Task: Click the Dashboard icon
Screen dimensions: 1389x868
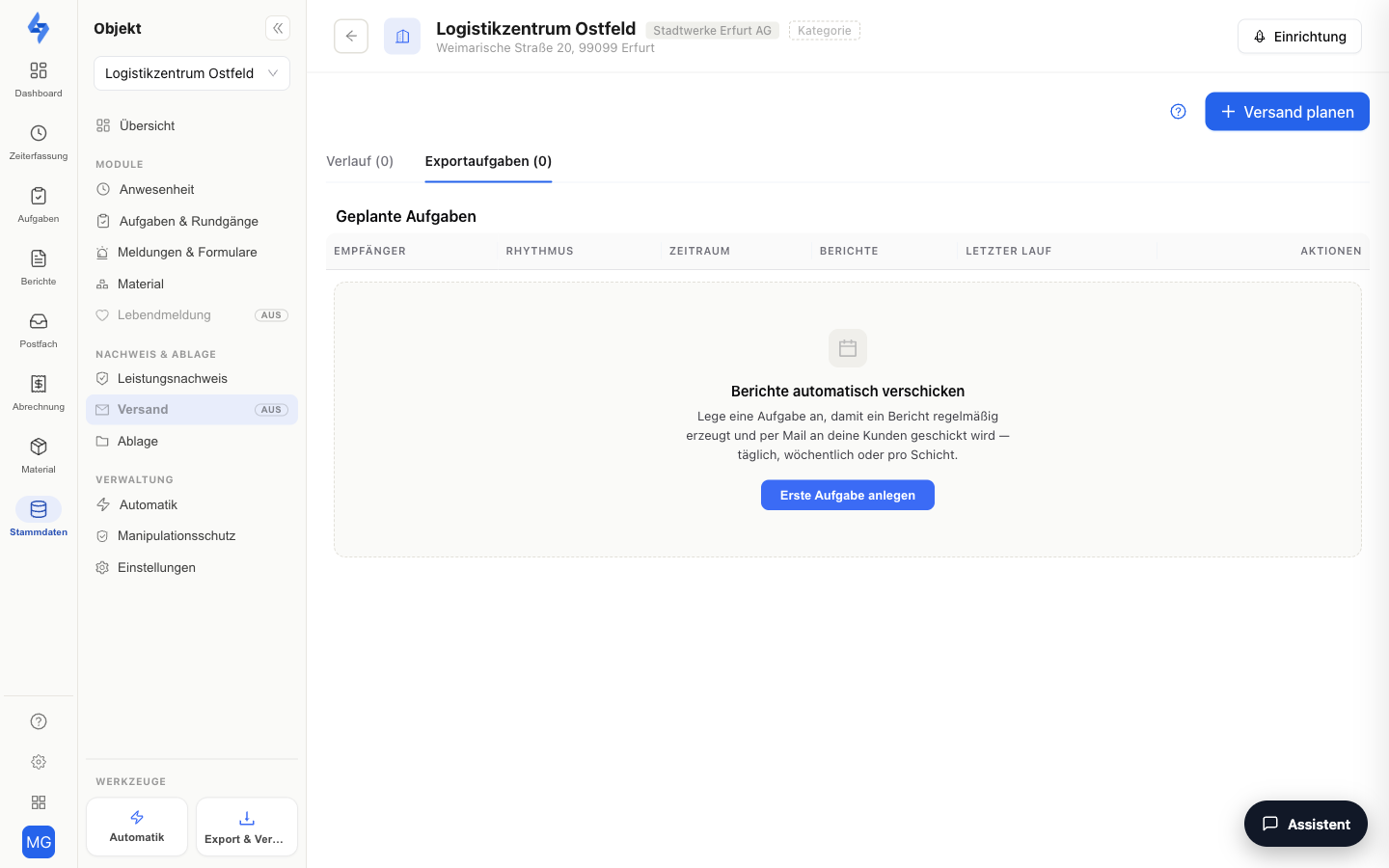Action: (39, 78)
